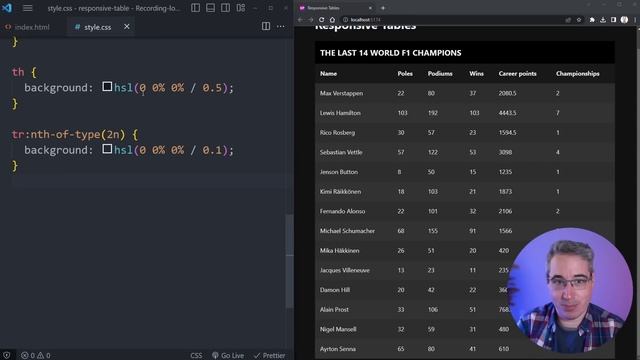
Task: Click the errors and warnings status item
Action: (x=36, y=356)
